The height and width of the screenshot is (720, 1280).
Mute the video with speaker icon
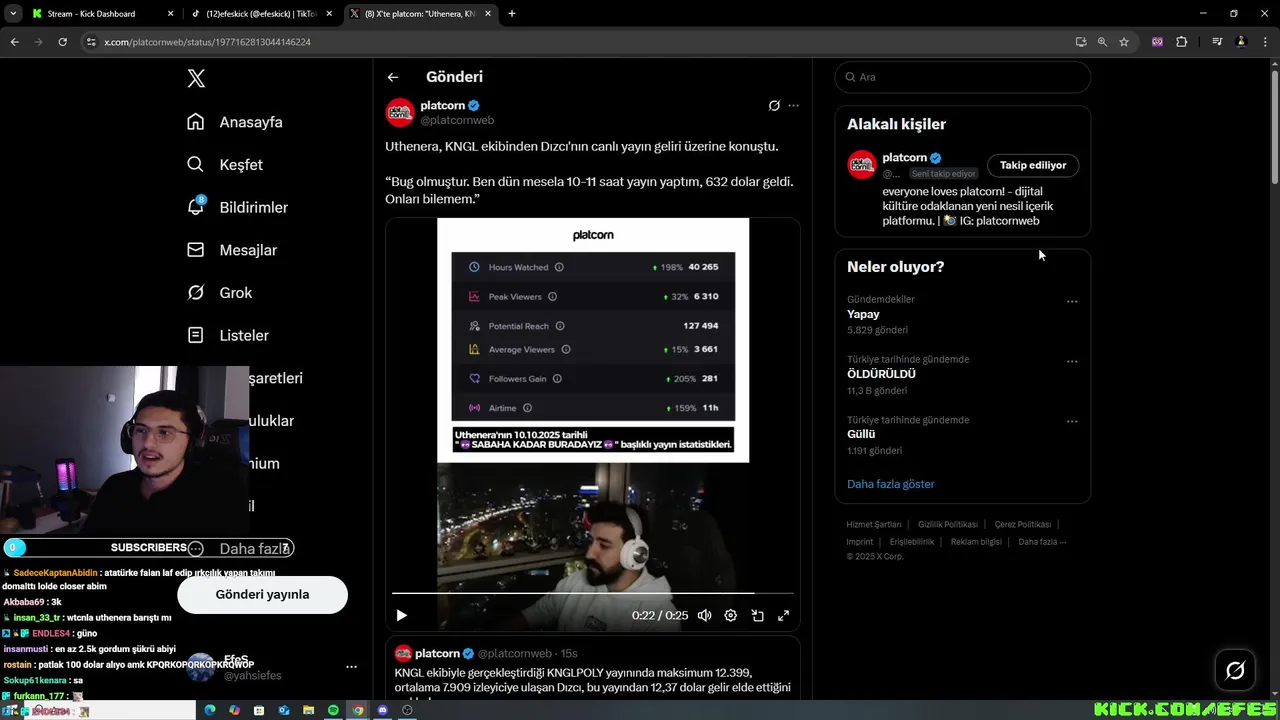pyautogui.click(x=704, y=616)
